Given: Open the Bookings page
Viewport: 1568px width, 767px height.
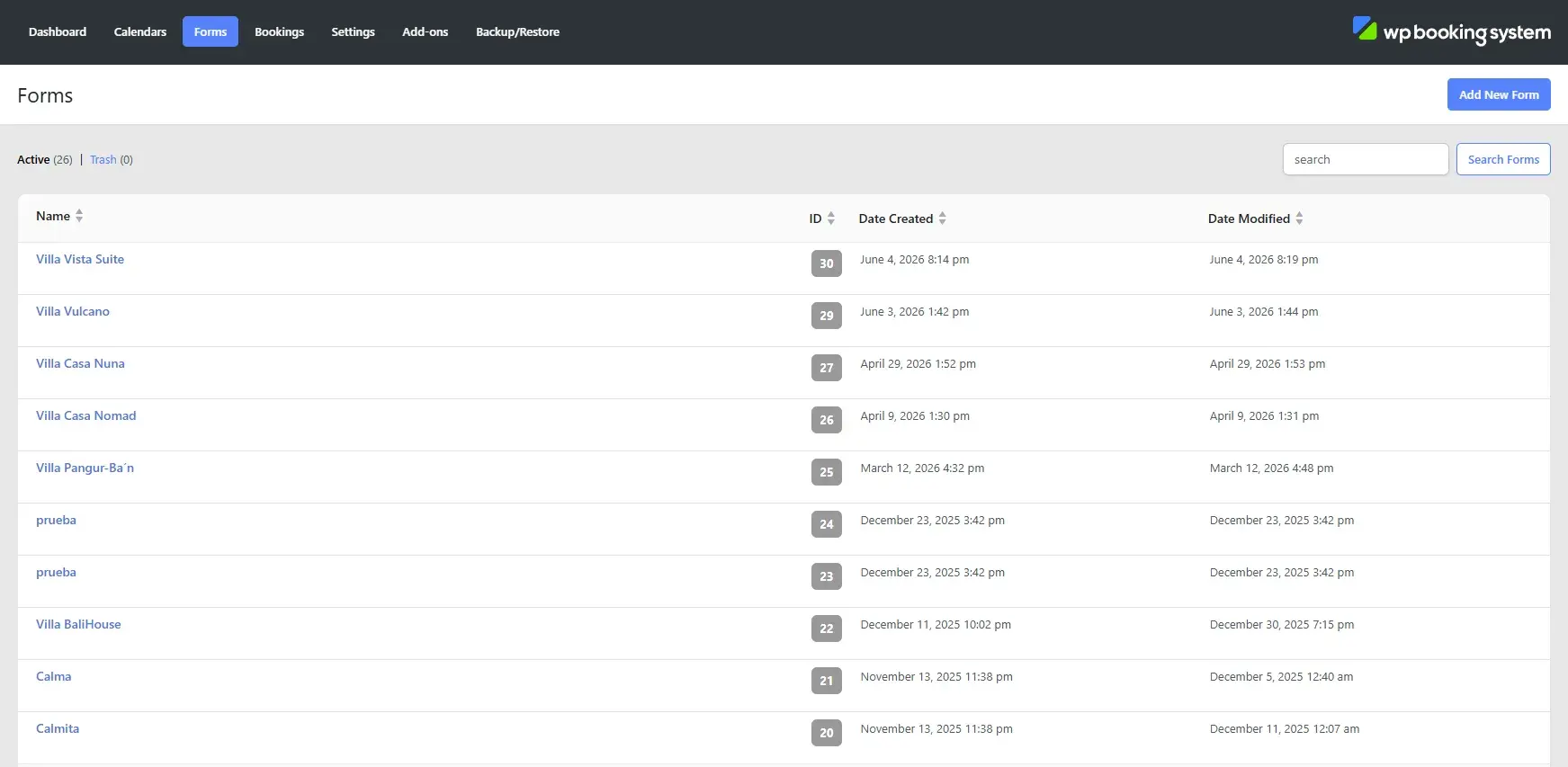Looking at the screenshot, I should [279, 31].
